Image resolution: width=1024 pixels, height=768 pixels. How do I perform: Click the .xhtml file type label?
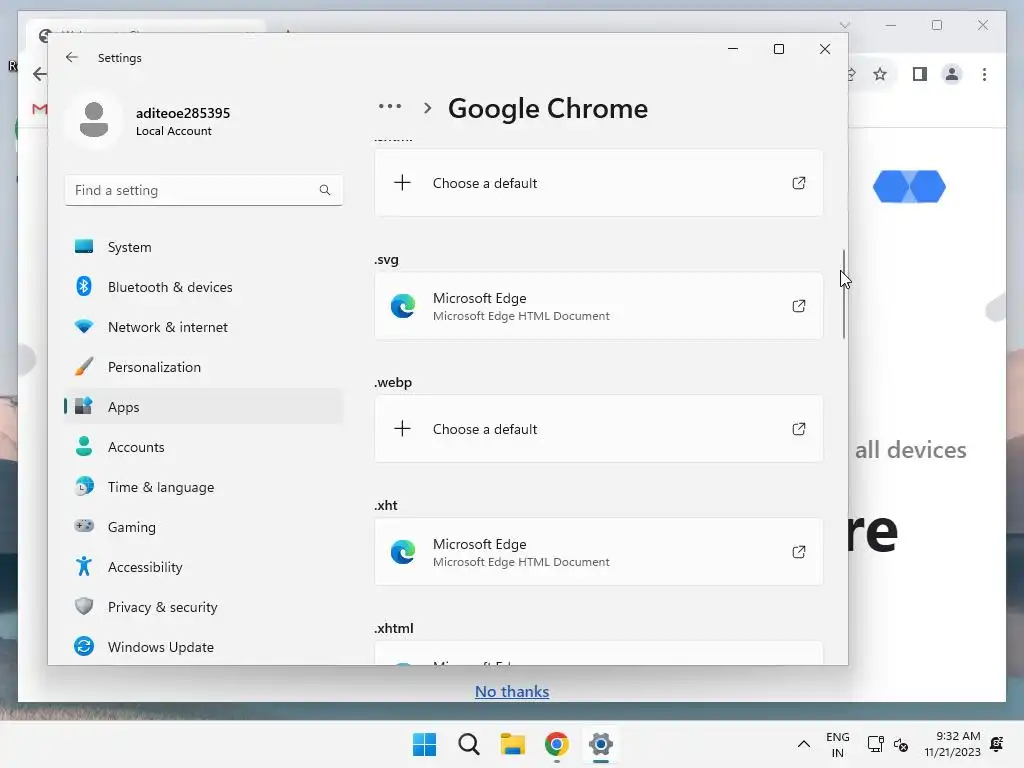tap(394, 628)
